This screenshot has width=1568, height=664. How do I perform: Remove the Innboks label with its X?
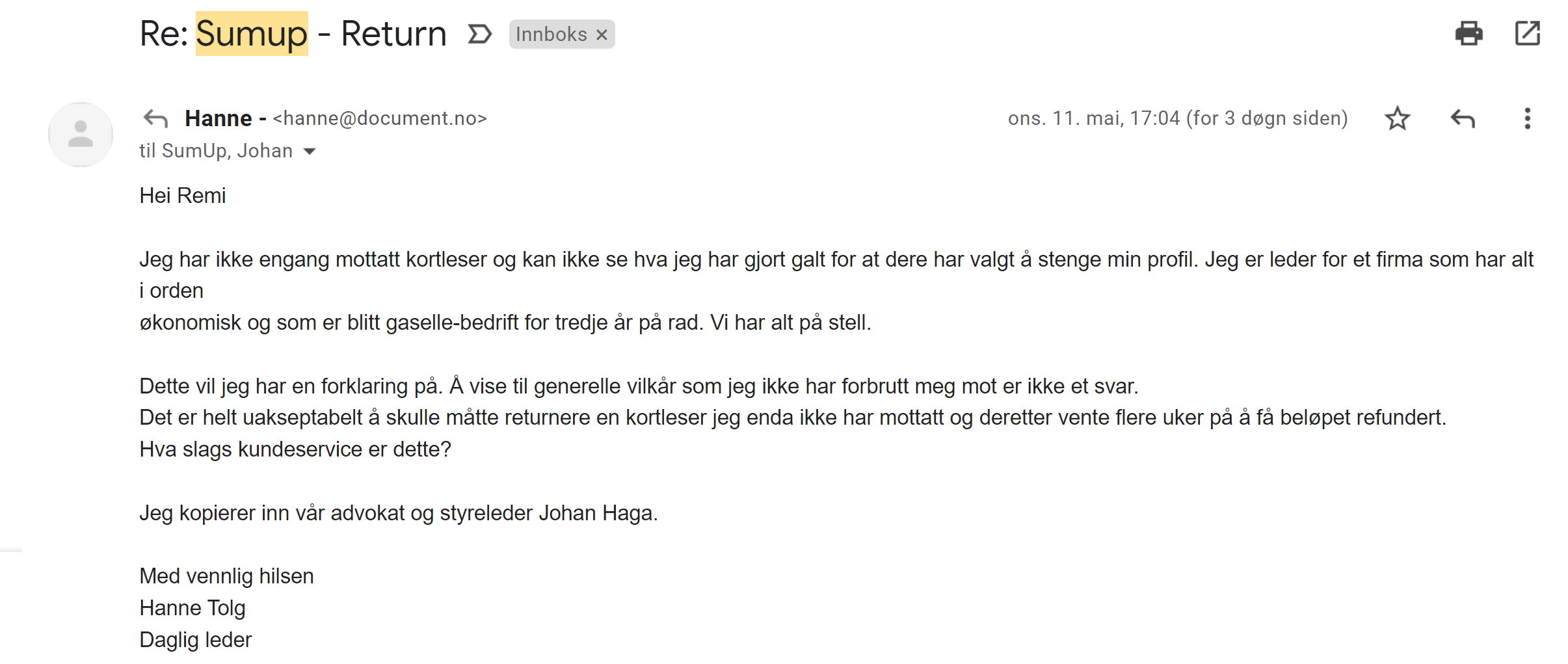click(602, 34)
